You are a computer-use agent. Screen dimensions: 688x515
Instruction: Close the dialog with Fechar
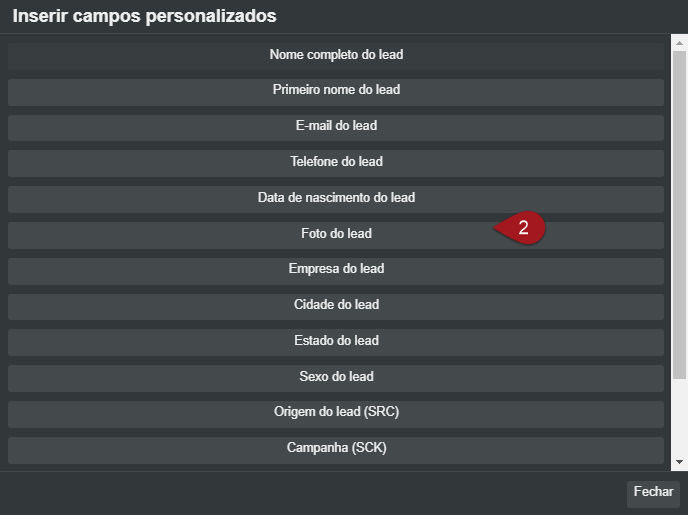point(653,492)
